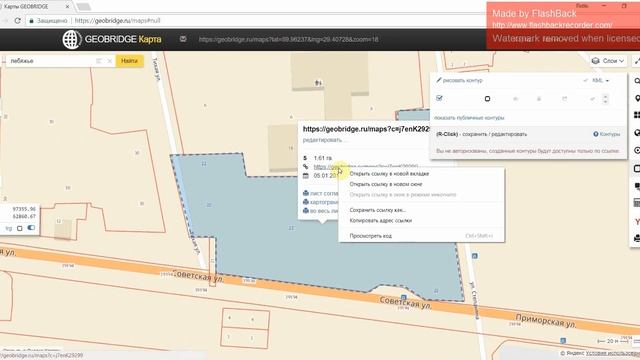Viewport: 640px width, 360px height.
Task: Click the 62860.67 coordinate value
Action: (24, 216)
